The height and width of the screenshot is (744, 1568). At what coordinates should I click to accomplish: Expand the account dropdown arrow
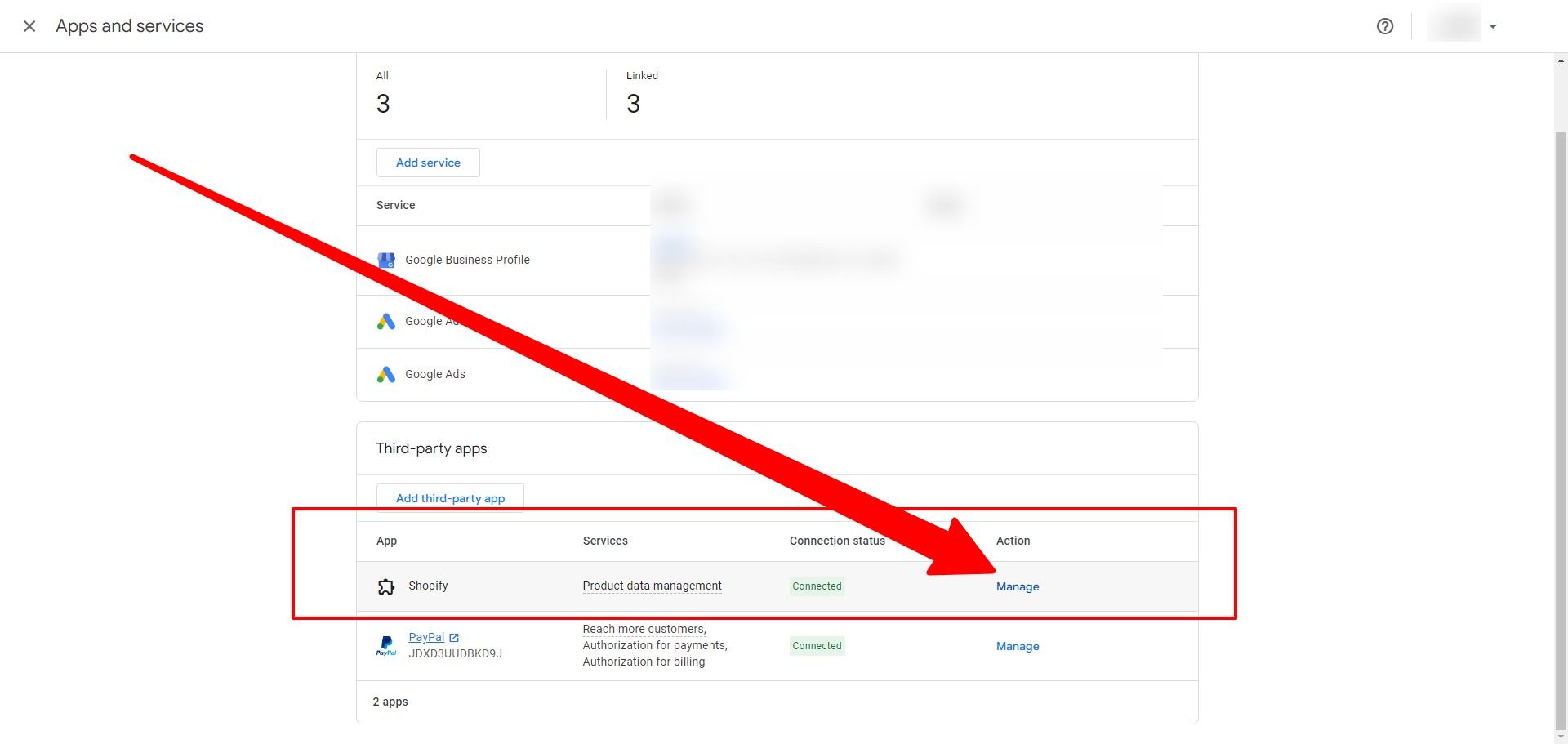coord(1493,26)
